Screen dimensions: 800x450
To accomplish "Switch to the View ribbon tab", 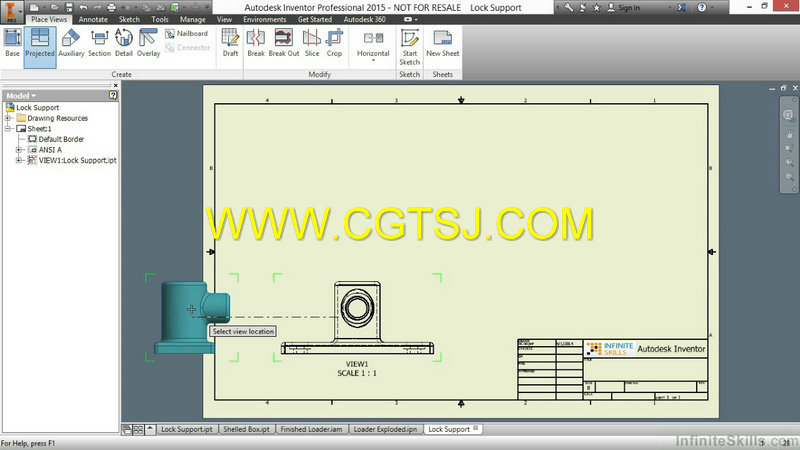I will (x=224, y=19).
